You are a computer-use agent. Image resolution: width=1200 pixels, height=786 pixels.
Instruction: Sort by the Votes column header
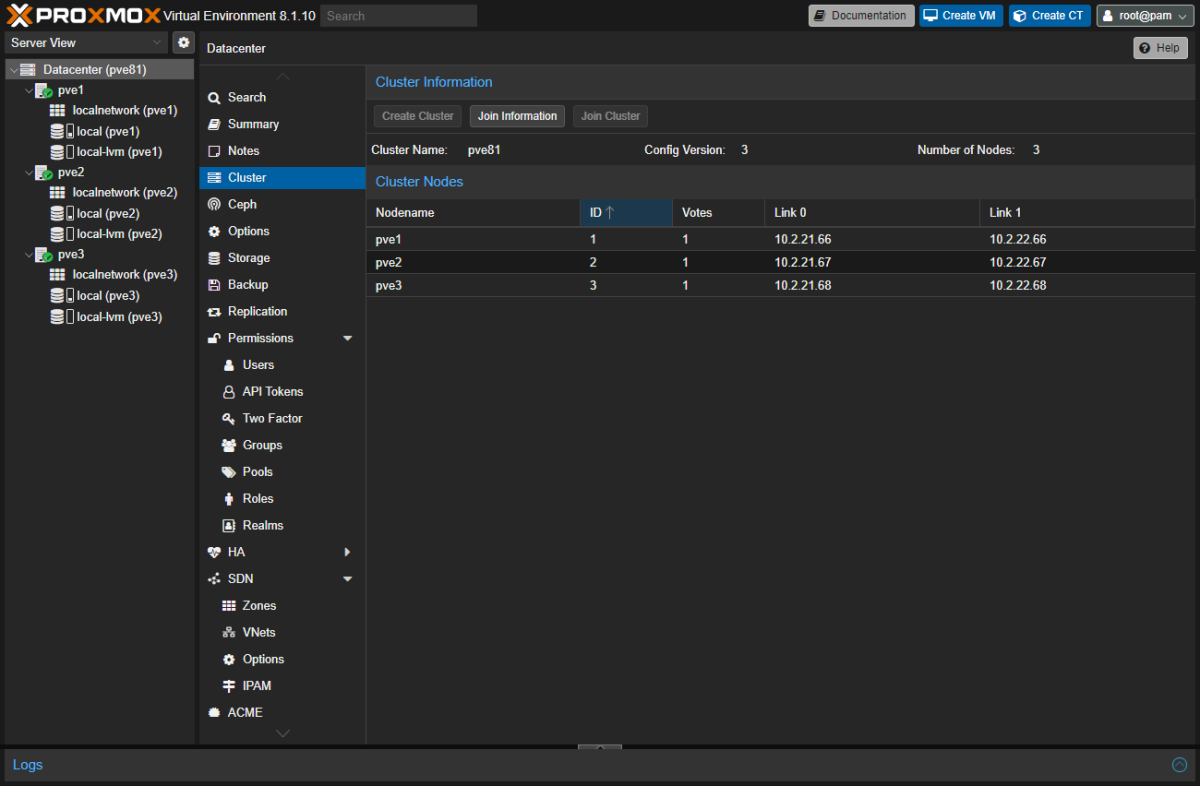(x=718, y=213)
